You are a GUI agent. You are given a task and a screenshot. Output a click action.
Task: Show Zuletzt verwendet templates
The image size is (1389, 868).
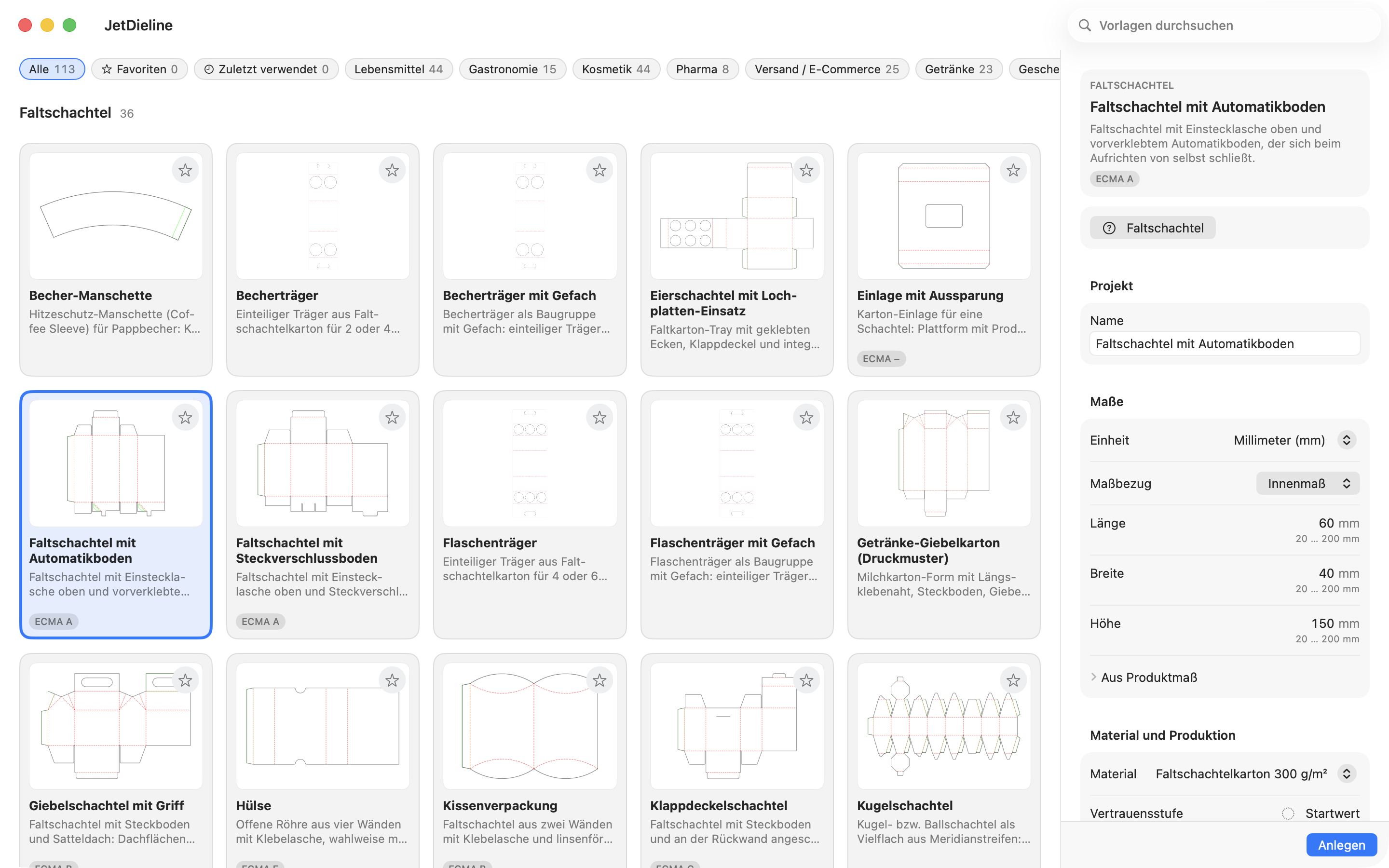click(x=266, y=69)
